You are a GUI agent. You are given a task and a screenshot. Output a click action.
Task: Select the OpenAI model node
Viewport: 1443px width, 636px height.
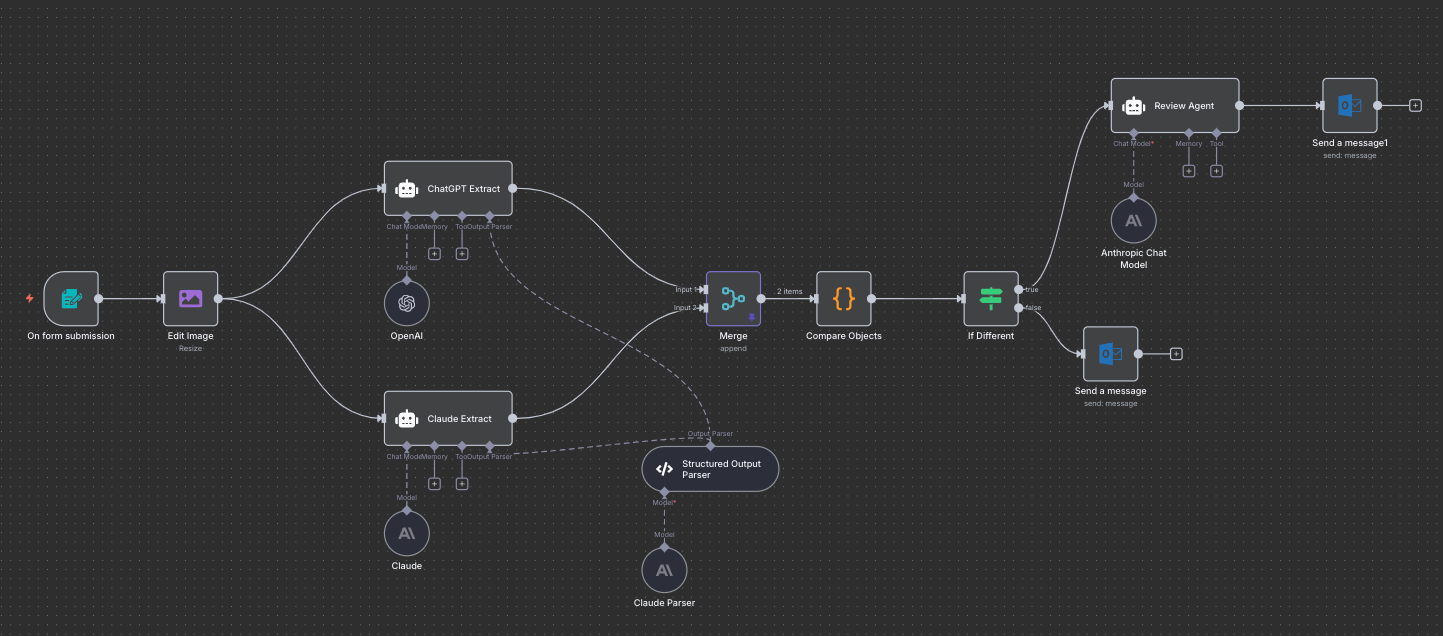[x=406, y=303]
